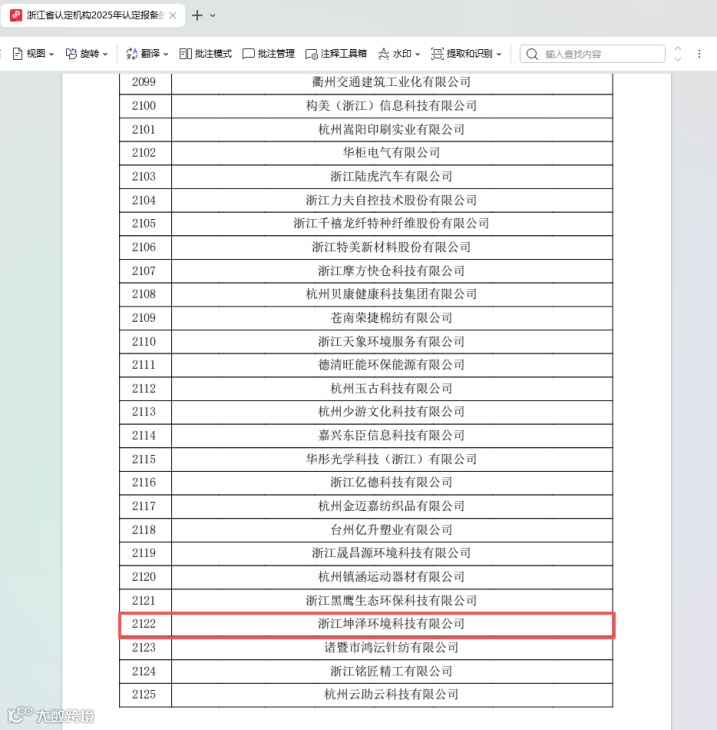Select 德清旺能环保能源有限公司 cell
The width and height of the screenshot is (717, 730).
392,365
